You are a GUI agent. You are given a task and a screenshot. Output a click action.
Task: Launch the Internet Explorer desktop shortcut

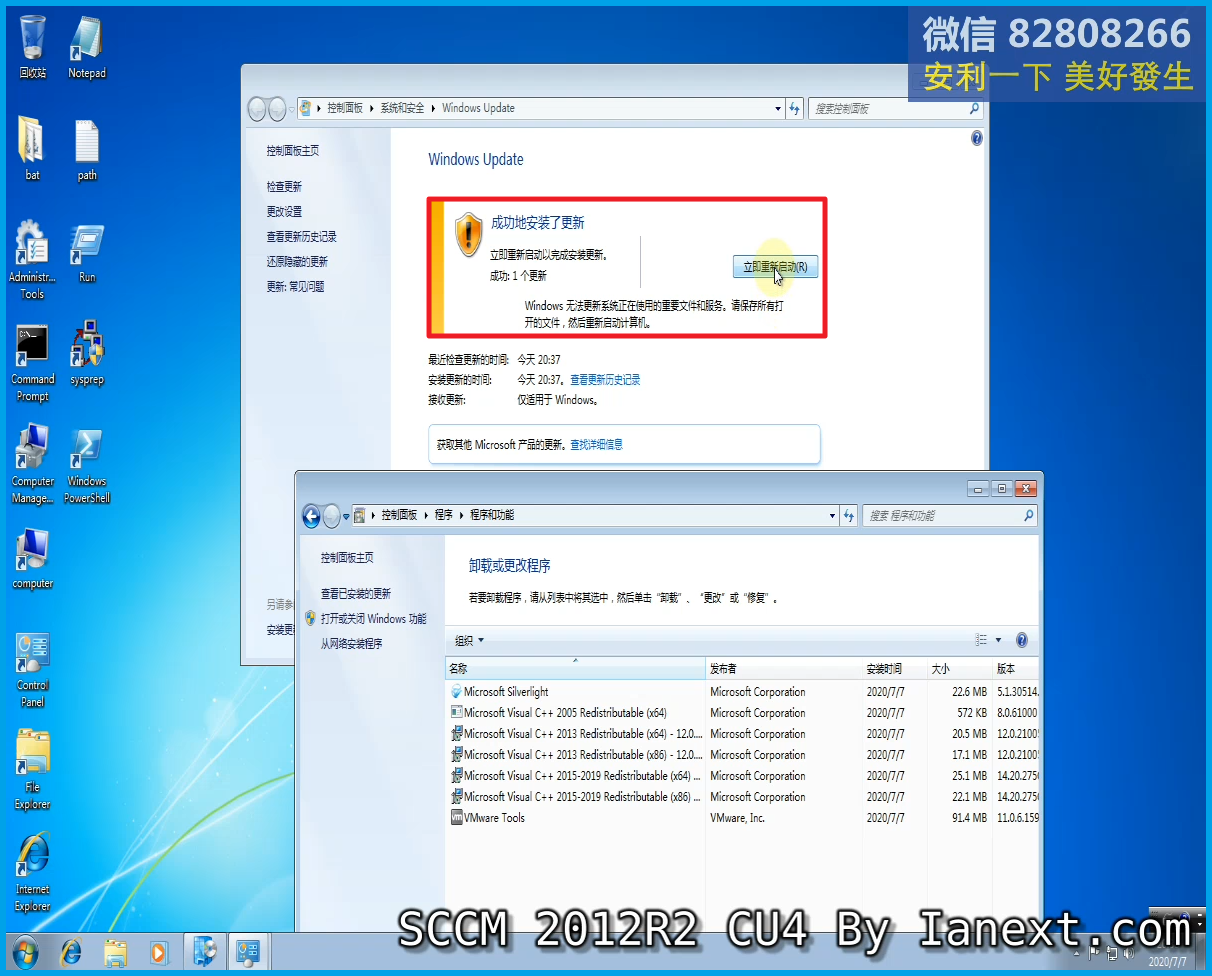pyautogui.click(x=32, y=873)
